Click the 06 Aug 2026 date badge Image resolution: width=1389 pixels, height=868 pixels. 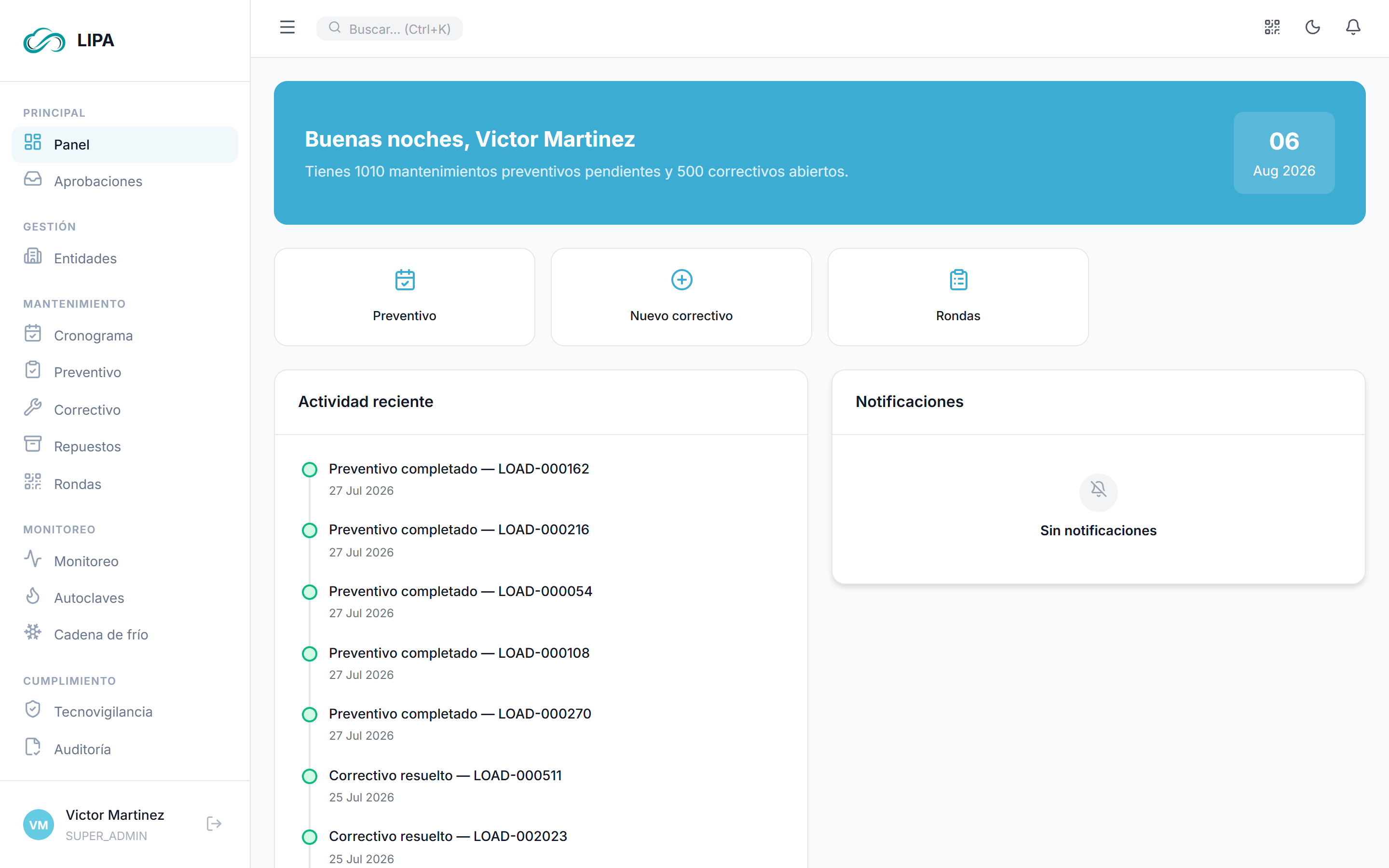1284,153
